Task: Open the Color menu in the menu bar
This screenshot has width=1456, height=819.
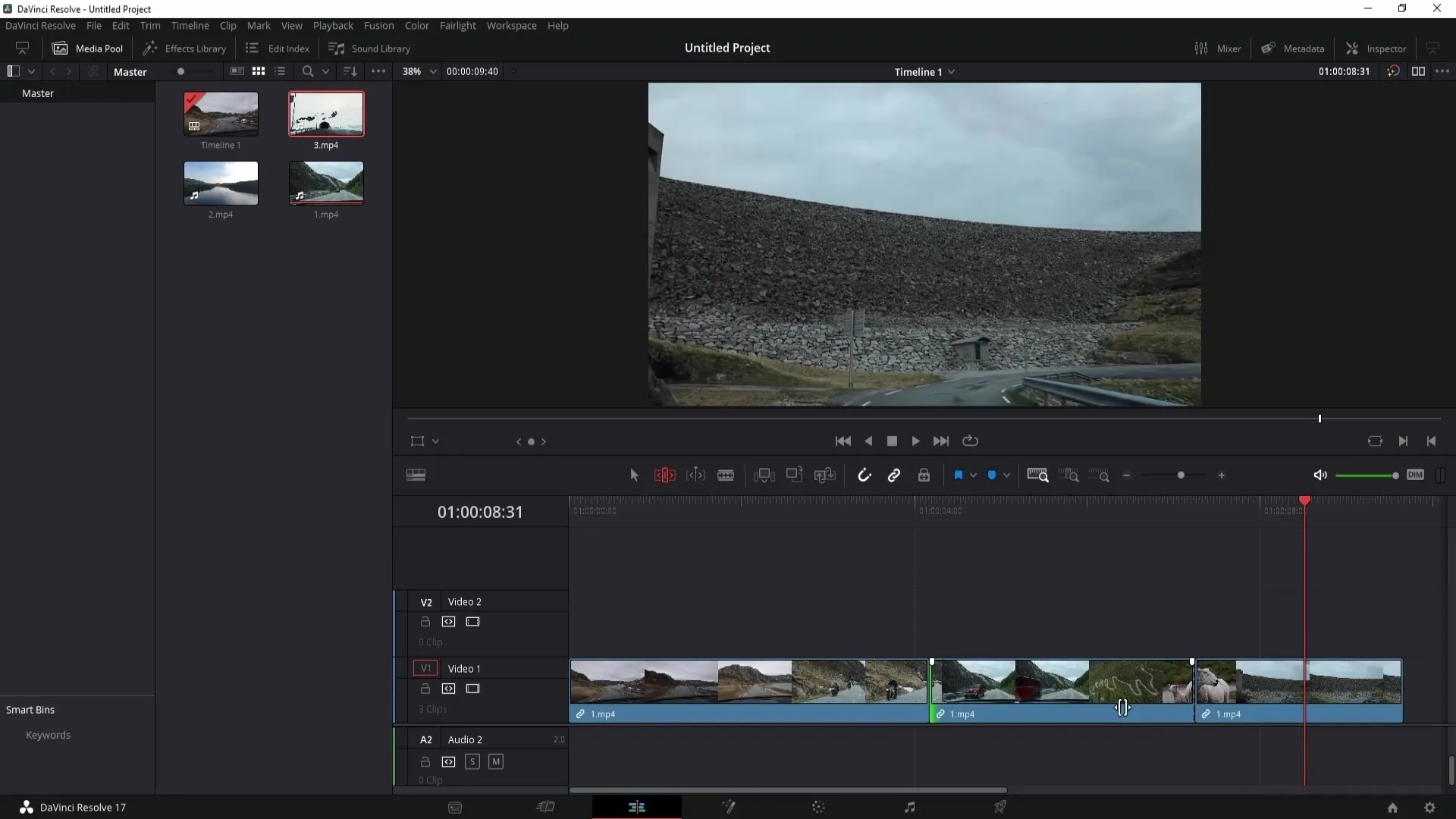Action: coord(416,25)
